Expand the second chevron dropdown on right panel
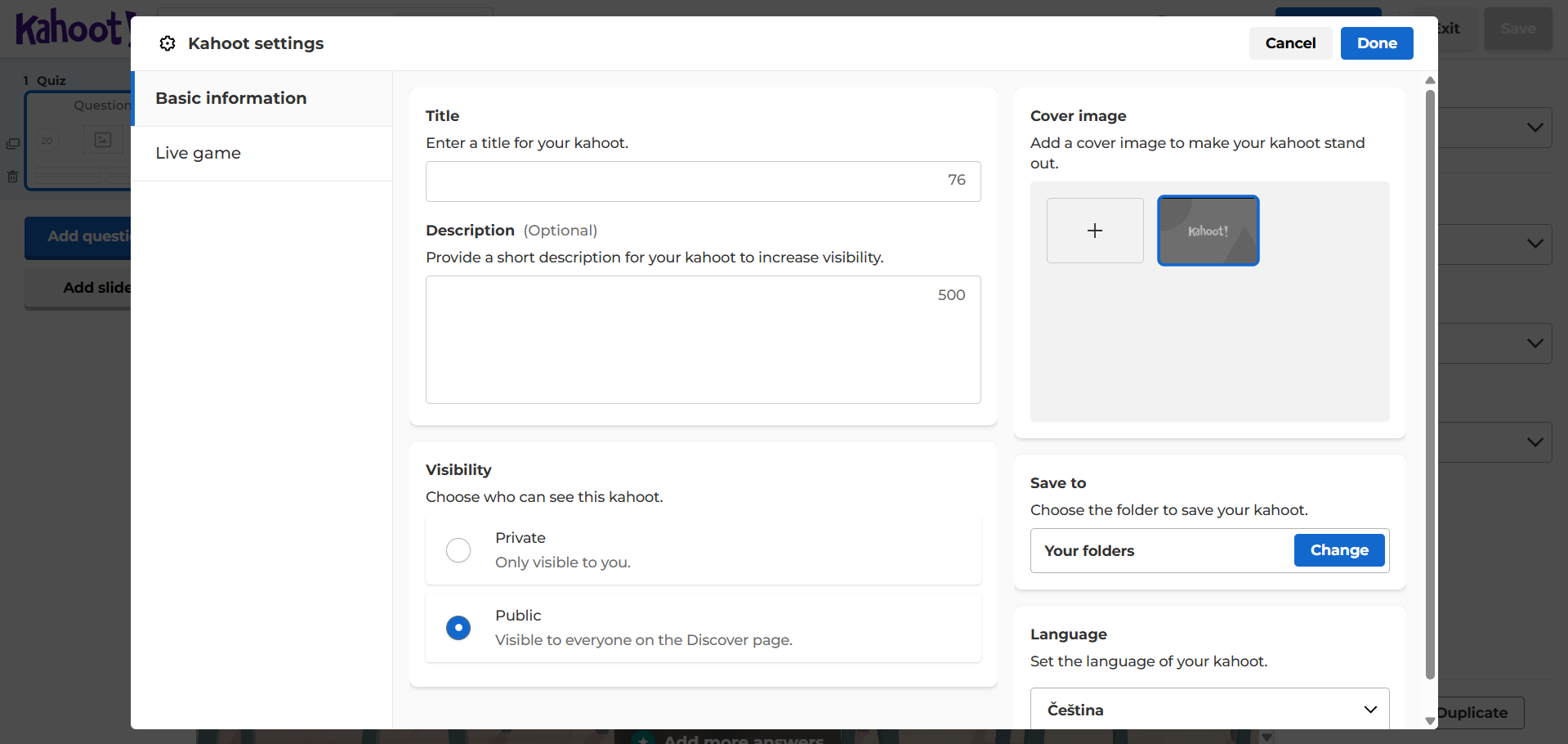 1534,244
